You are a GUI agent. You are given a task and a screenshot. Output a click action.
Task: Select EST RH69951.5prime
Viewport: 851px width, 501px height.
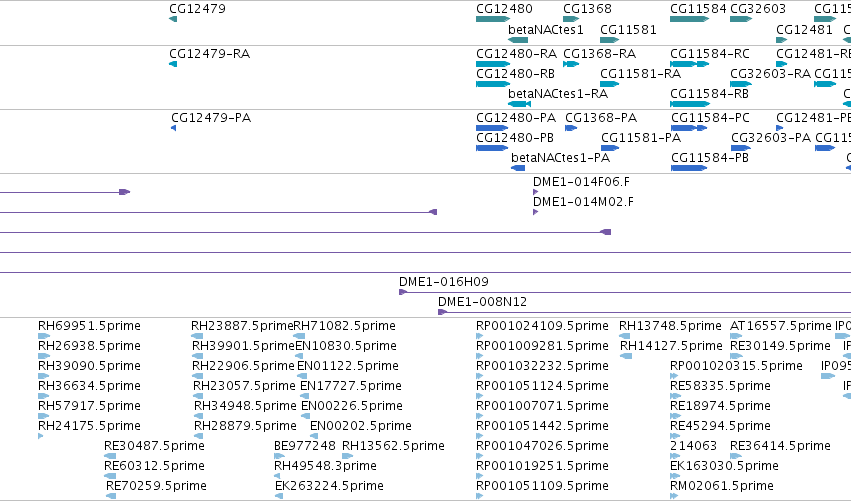pyautogui.click(x=89, y=326)
